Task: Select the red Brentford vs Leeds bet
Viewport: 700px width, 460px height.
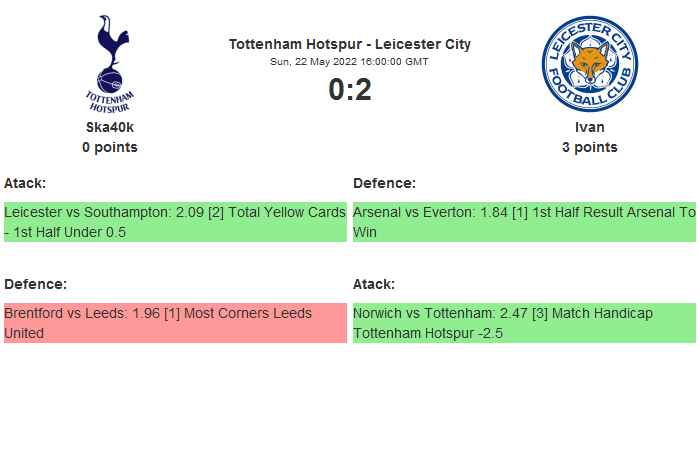Action: tap(175, 323)
